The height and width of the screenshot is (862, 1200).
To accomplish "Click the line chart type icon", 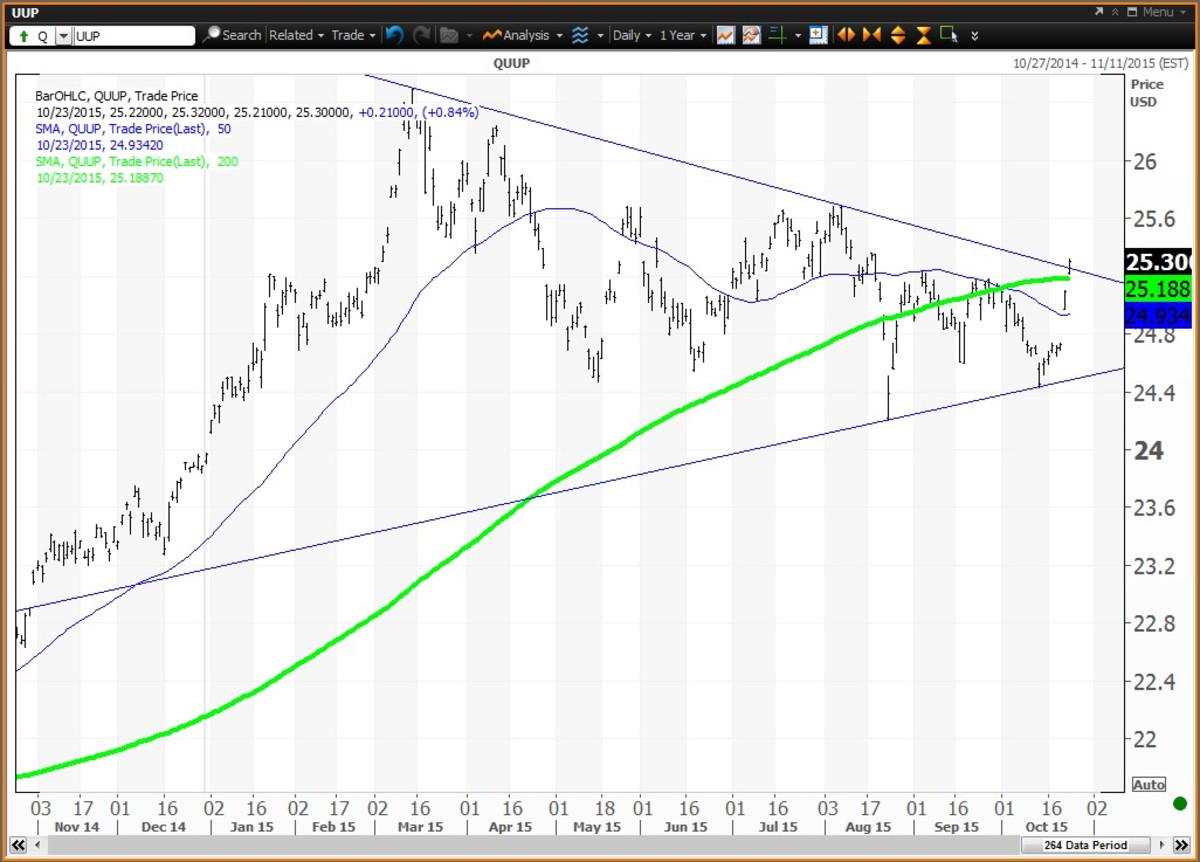I will click(x=725, y=35).
